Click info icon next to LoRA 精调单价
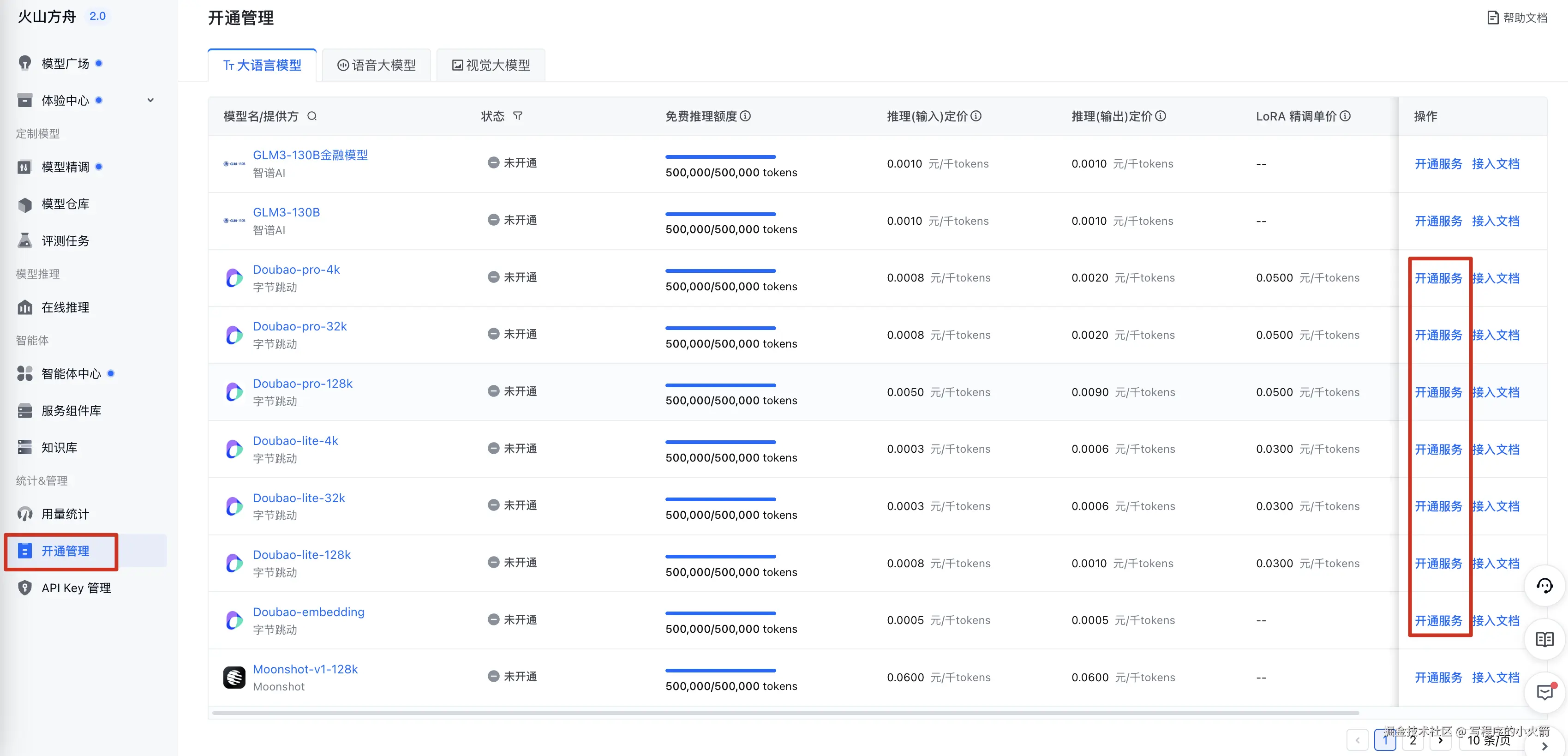Screen dimensions: 1568x756 pos(1345,116)
